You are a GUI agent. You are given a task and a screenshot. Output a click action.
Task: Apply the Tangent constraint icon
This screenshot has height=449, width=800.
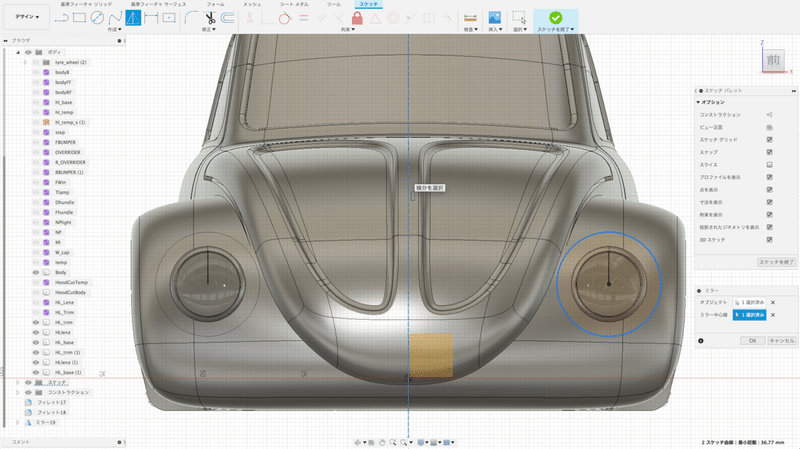point(285,18)
